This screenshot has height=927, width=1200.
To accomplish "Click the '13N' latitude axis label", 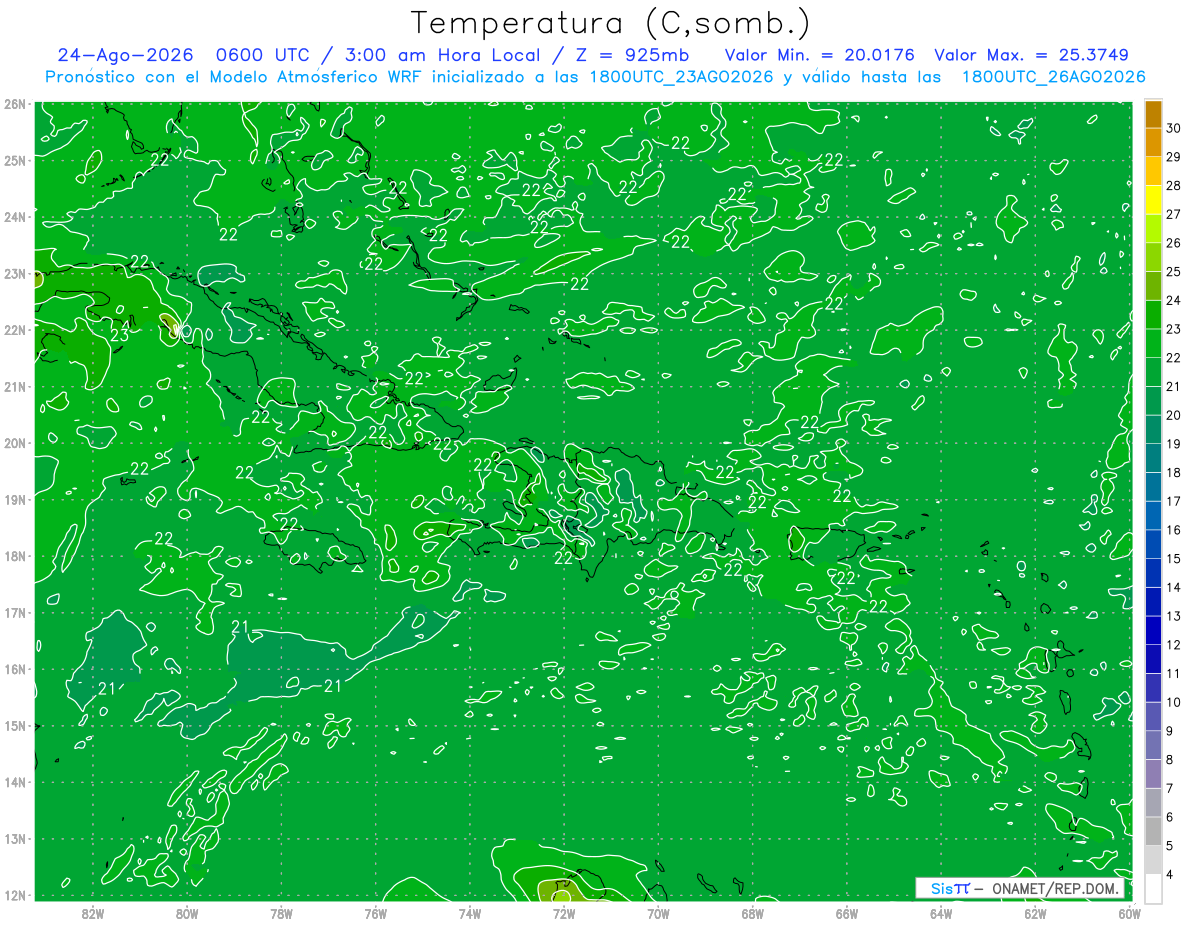I will [x=15, y=838].
